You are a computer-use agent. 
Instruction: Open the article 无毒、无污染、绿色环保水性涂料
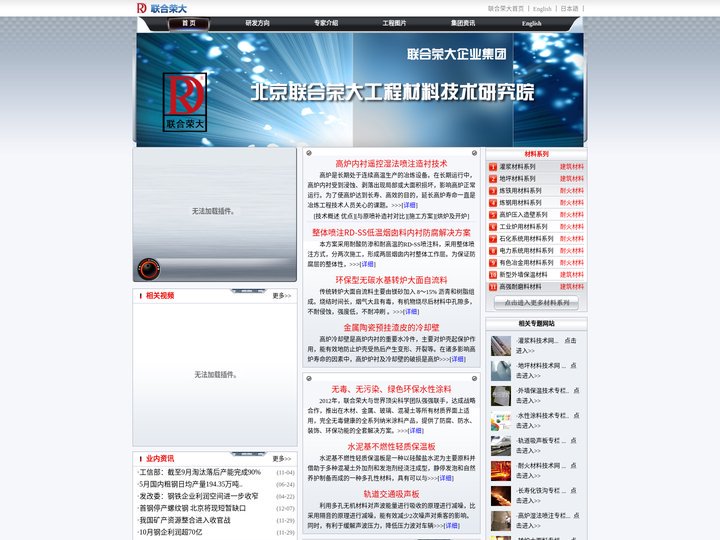click(x=391, y=389)
